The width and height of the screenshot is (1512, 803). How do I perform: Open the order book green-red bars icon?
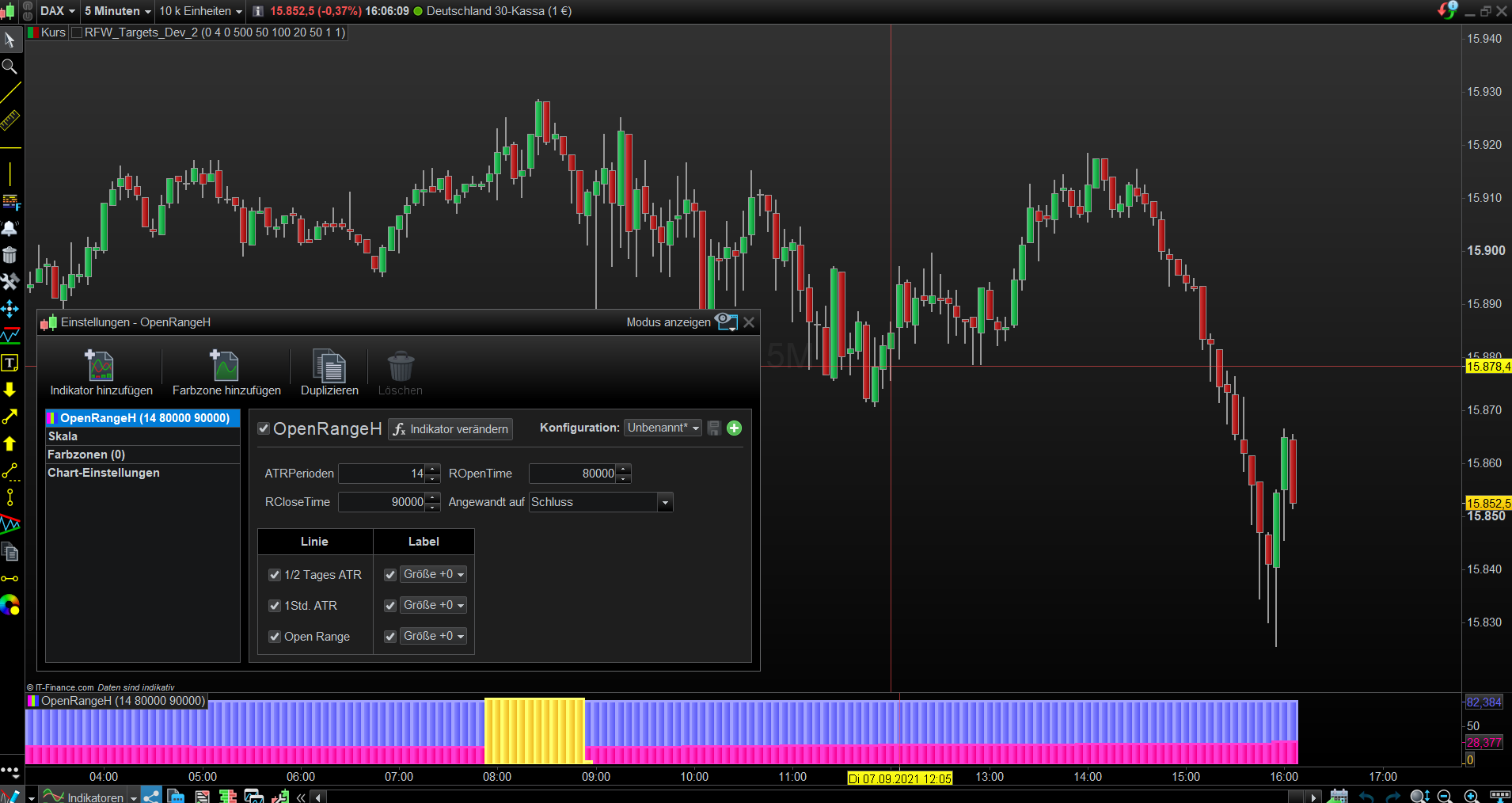click(228, 796)
